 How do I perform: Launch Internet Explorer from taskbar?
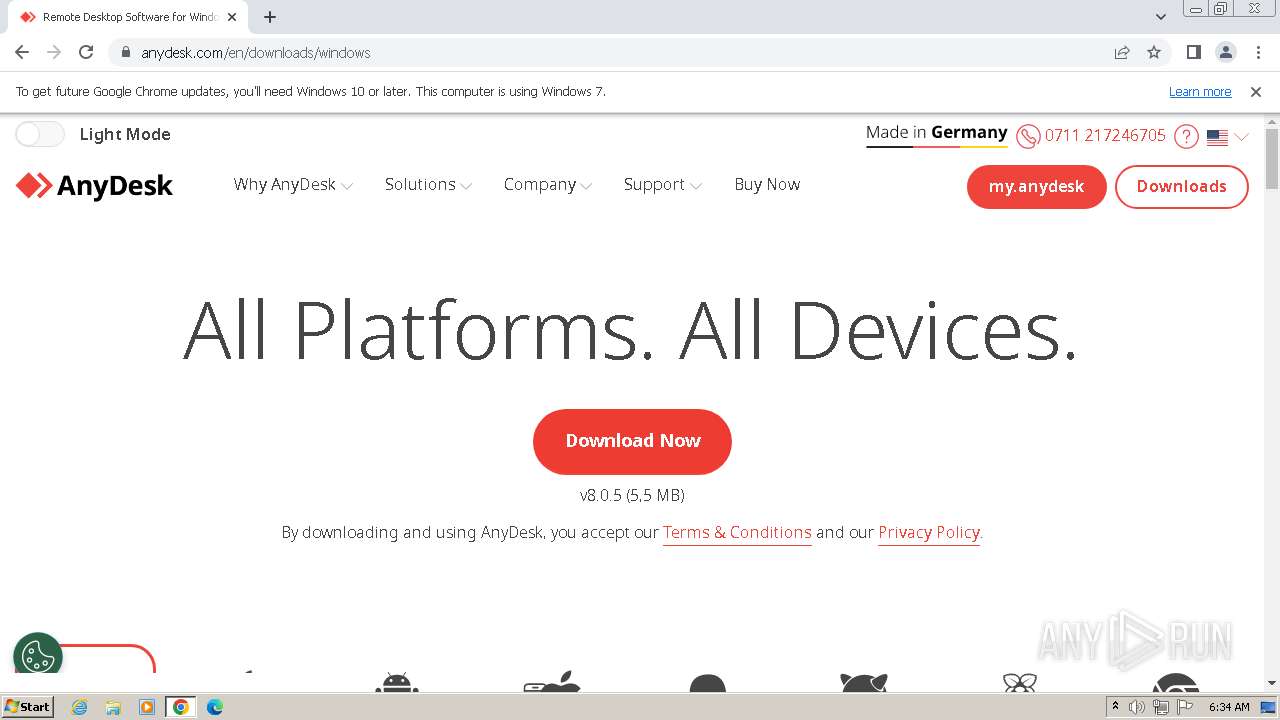(x=80, y=707)
